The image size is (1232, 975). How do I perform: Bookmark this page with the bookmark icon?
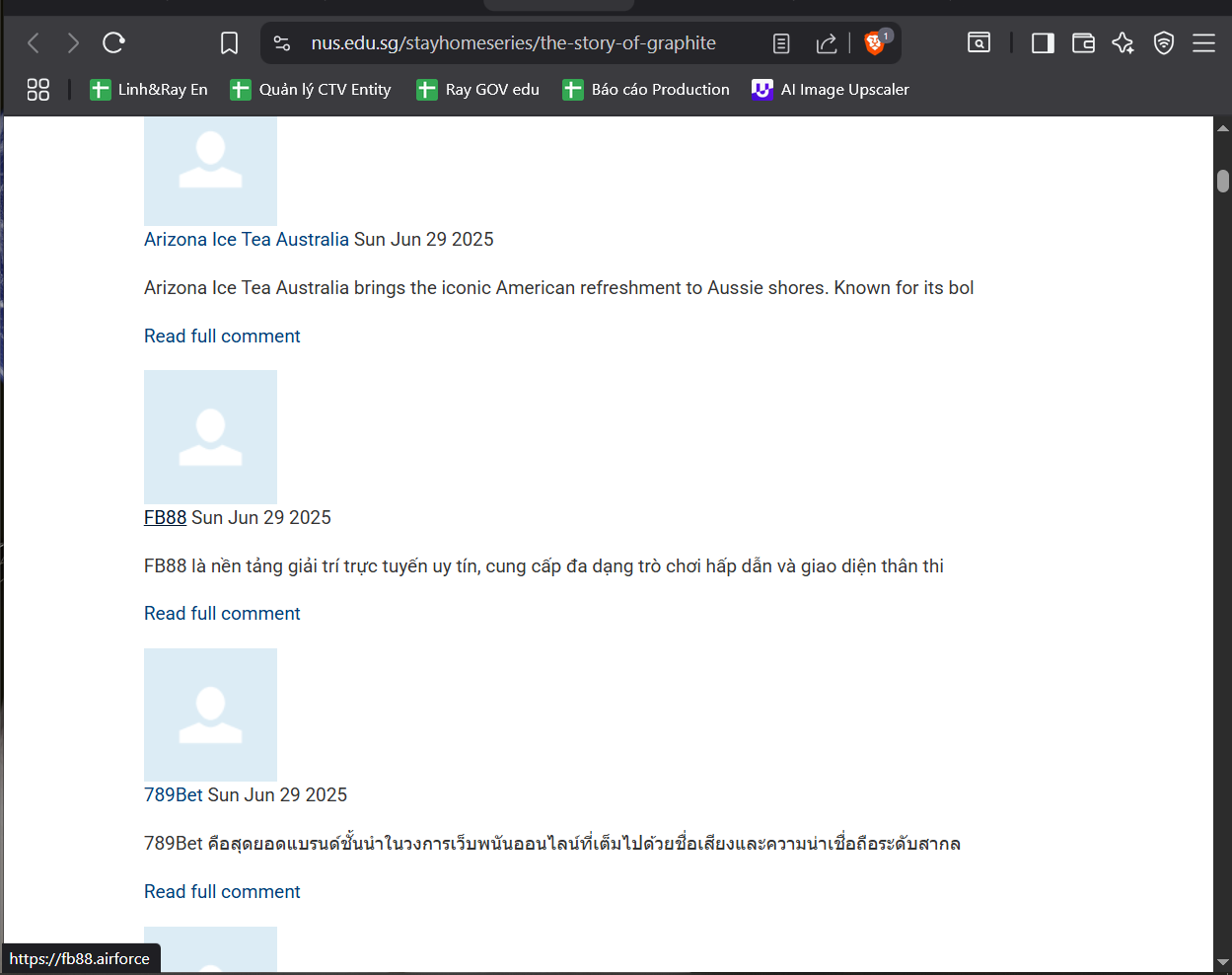[x=229, y=42]
